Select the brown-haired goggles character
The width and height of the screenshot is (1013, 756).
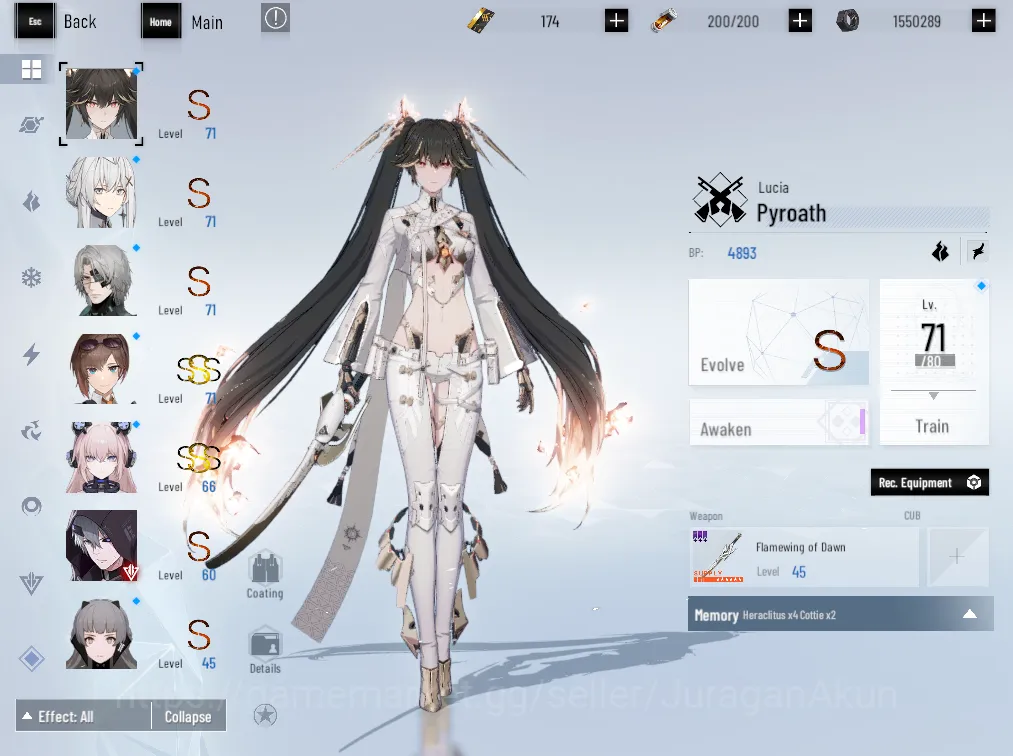(101, 368)
